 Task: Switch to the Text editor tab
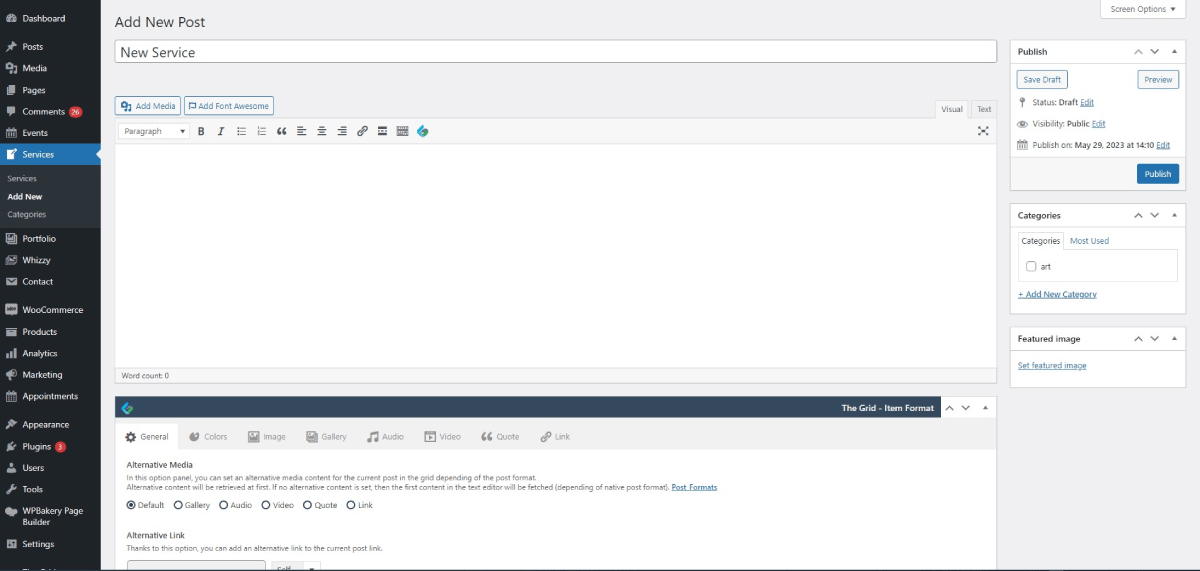(x=984, y=109)
